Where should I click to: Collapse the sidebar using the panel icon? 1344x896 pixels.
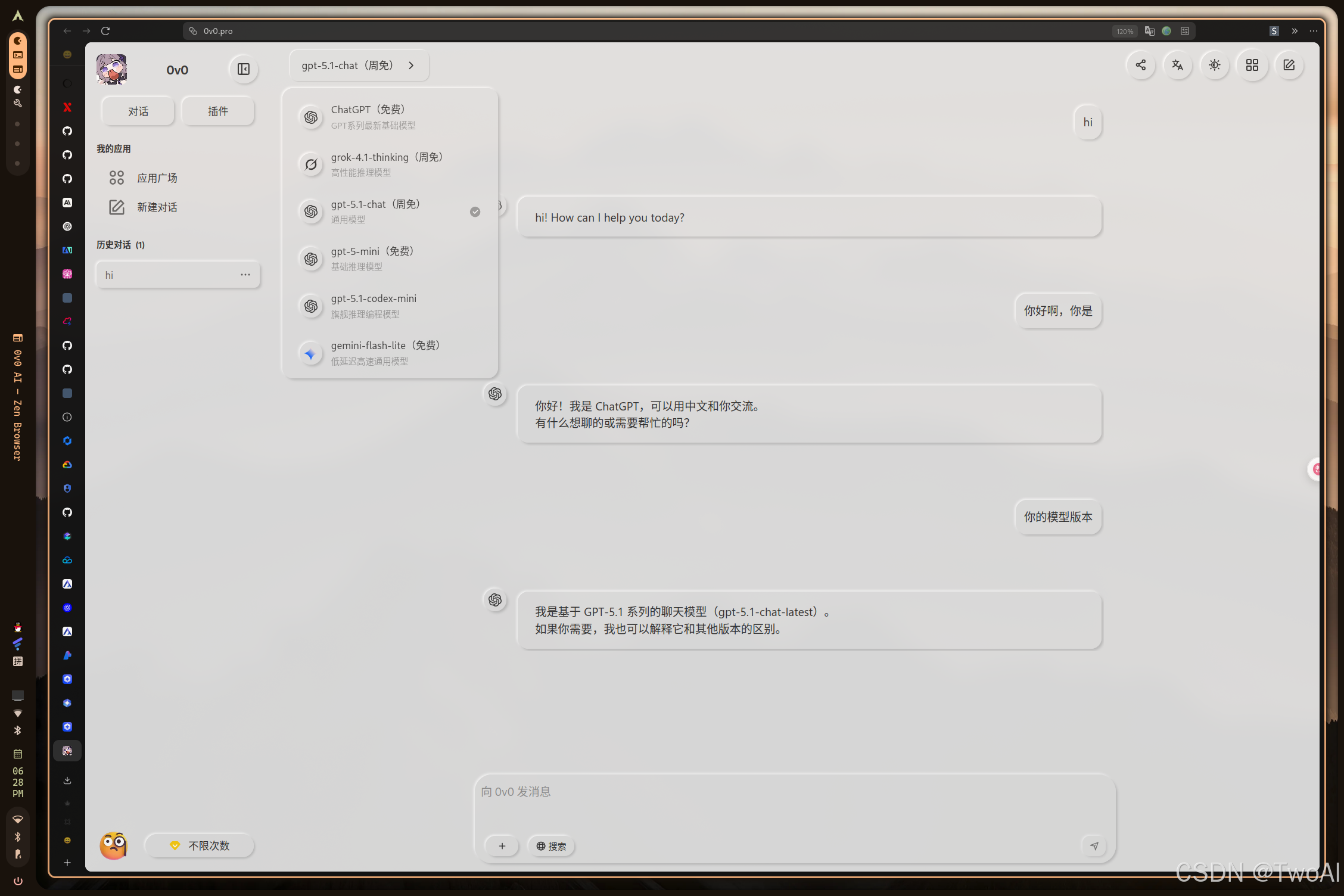point(243,69)
